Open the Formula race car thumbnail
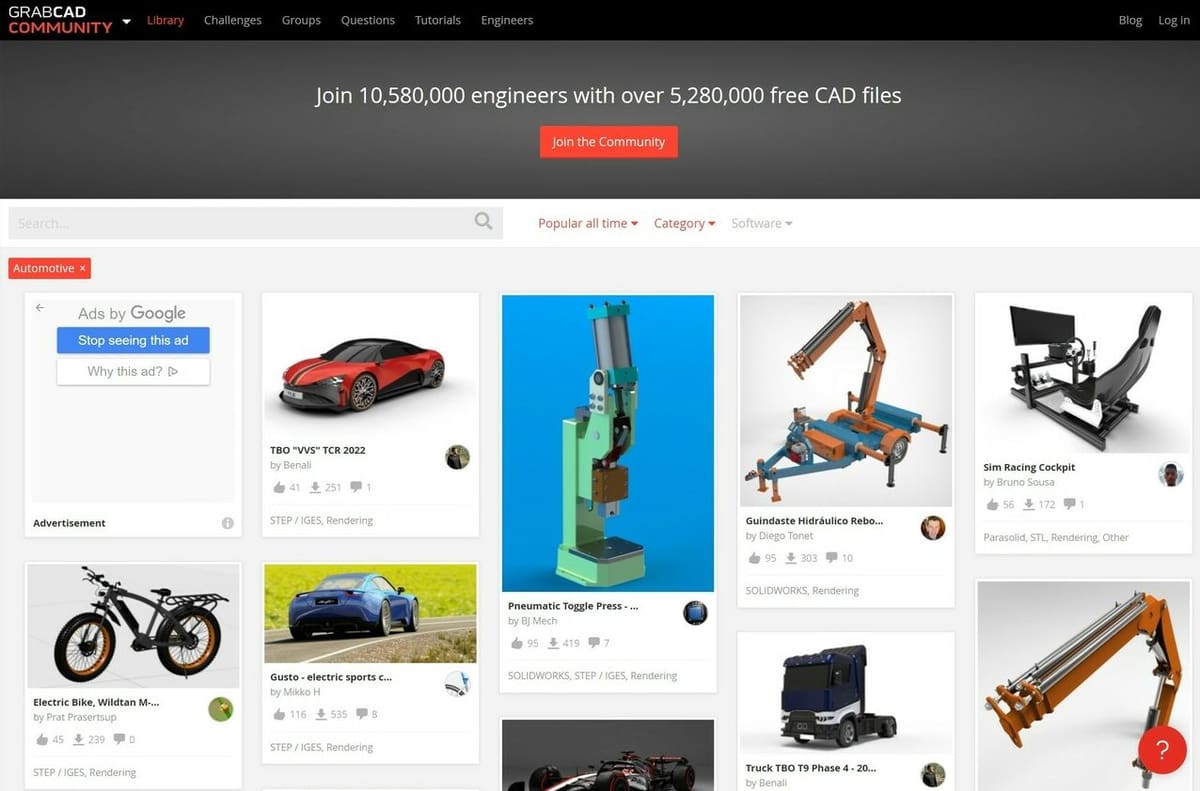 point(608,755)
